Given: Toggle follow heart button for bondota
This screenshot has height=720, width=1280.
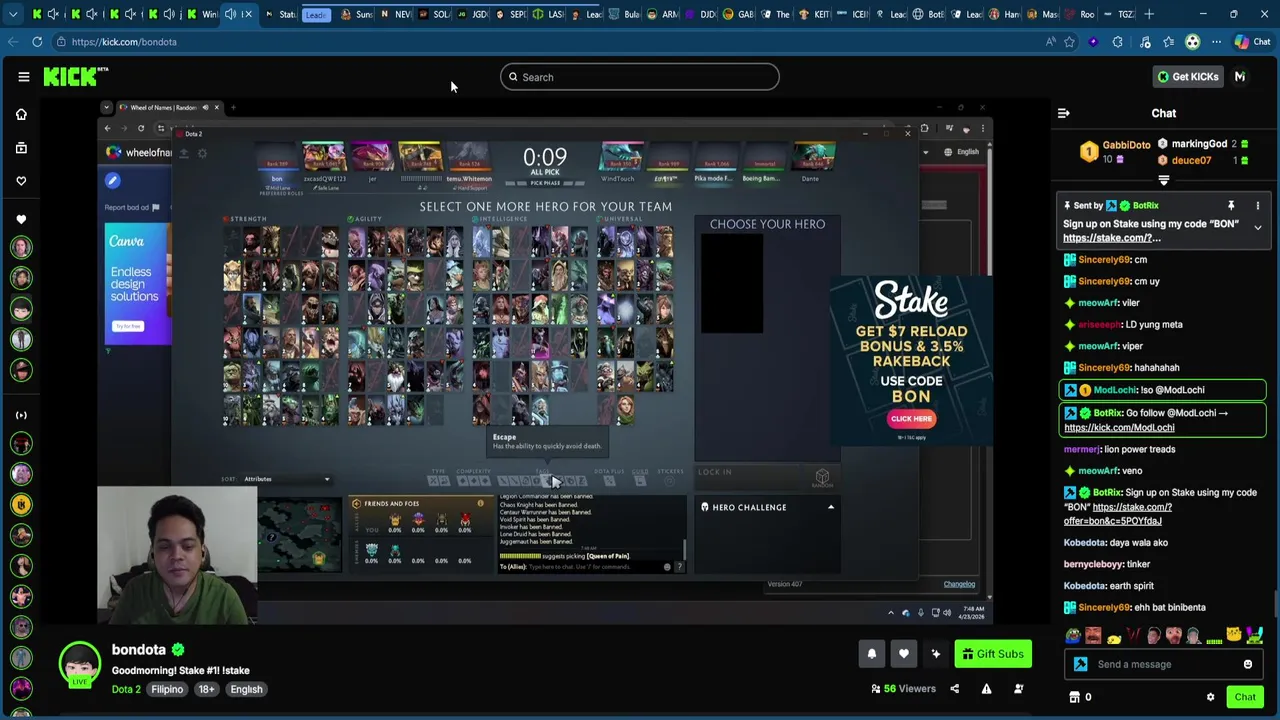Looking at the screenshot, I should coord(903,654).
